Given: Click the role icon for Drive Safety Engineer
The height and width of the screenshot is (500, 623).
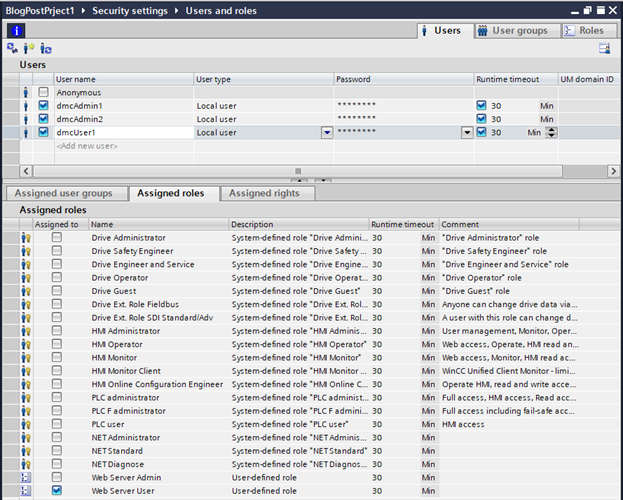Looking at the screenshot, I should point(26,251).
